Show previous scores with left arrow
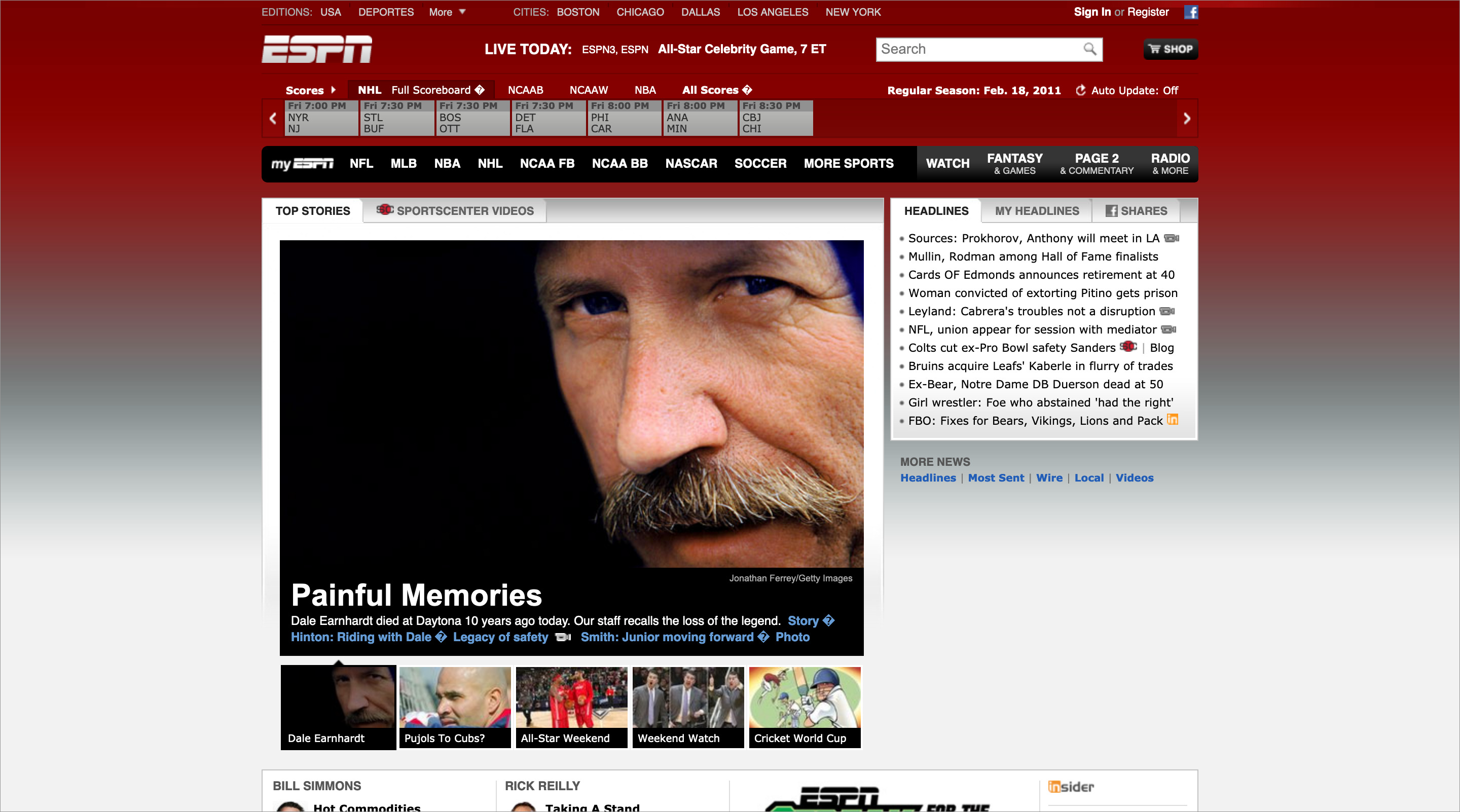The image size is (1460, 812). 273,119
